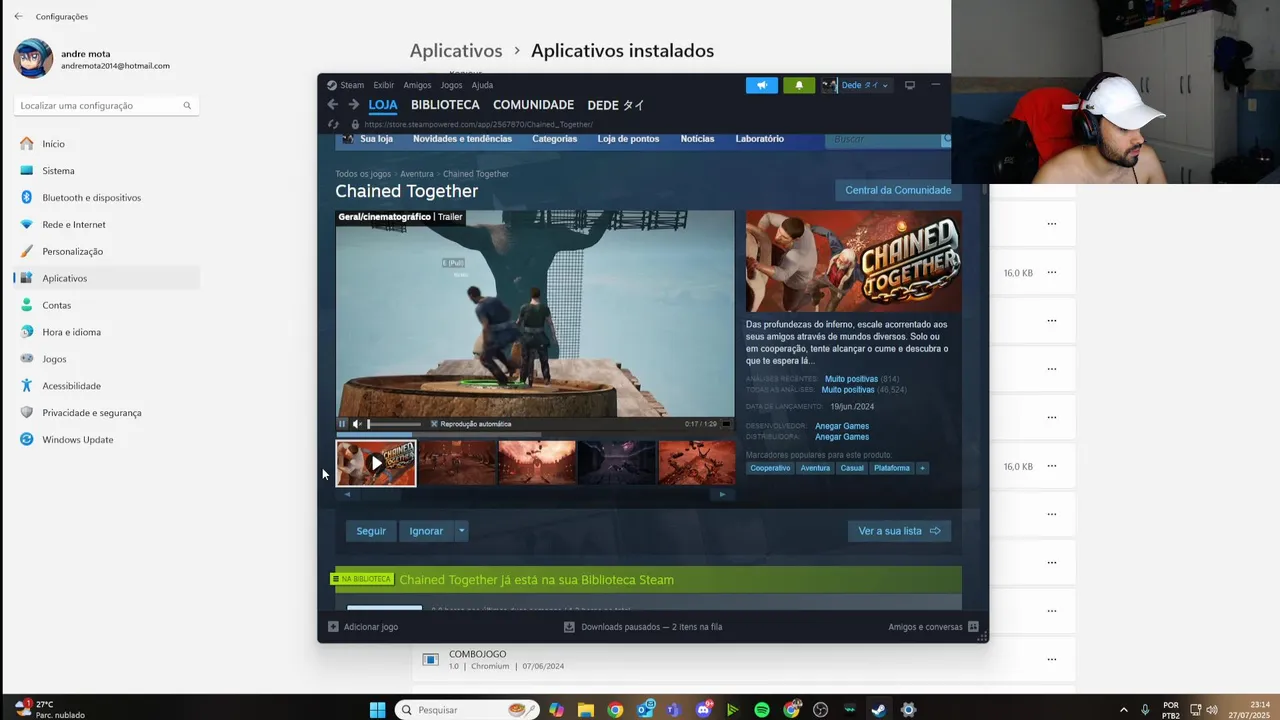Screen dimensions: 1280x720
Task: Open Downloads pausados queue
Action: (x=643, y=627)
